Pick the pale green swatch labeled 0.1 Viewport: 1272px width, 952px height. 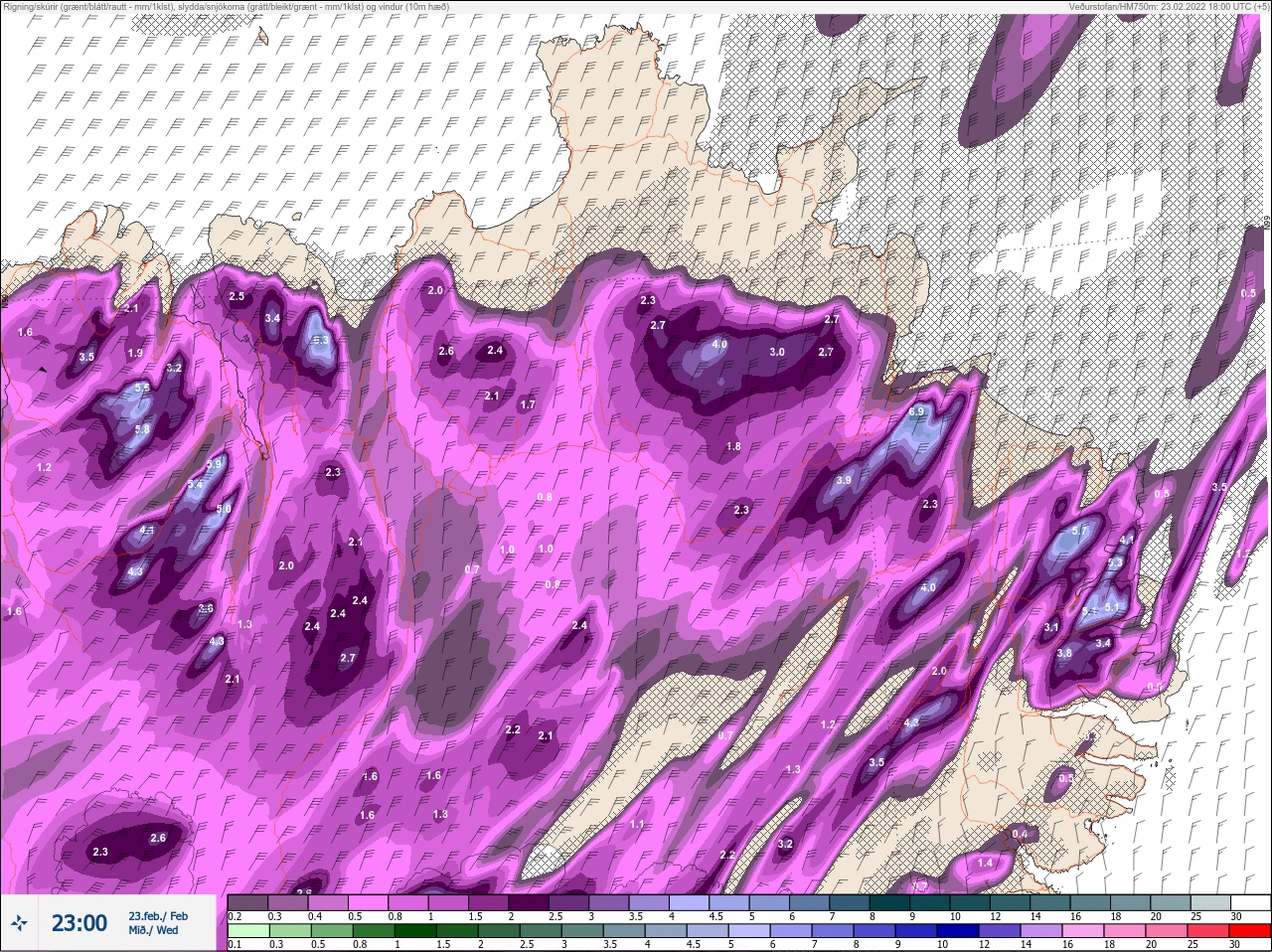(247, 928)
